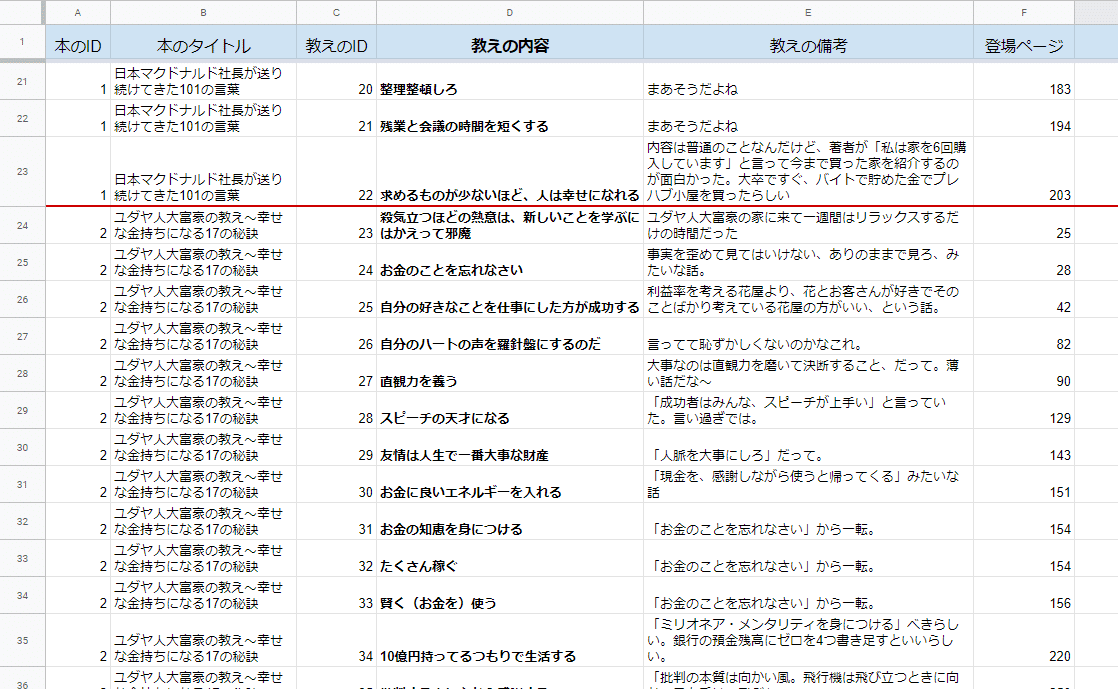The image size is (1118, 689).
Task: Click the 教えの内容 header cell
Action: (x=510, y=42)
